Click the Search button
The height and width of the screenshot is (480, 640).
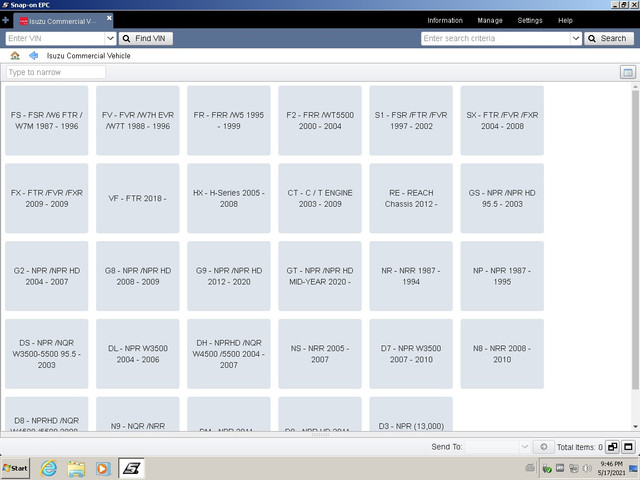tap(609, 38)
